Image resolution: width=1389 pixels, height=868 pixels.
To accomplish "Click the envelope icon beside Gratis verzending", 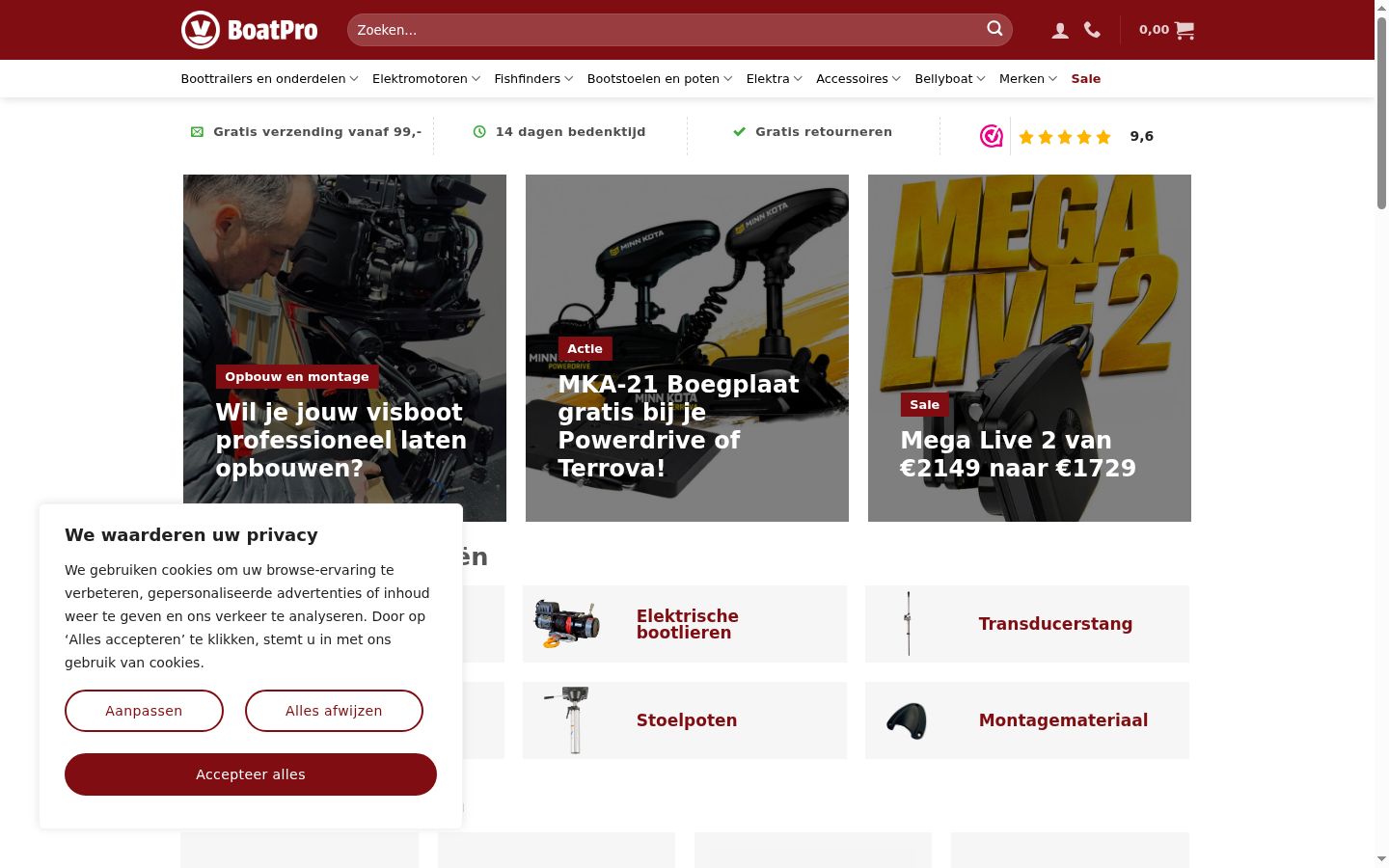I will (197, 132).
